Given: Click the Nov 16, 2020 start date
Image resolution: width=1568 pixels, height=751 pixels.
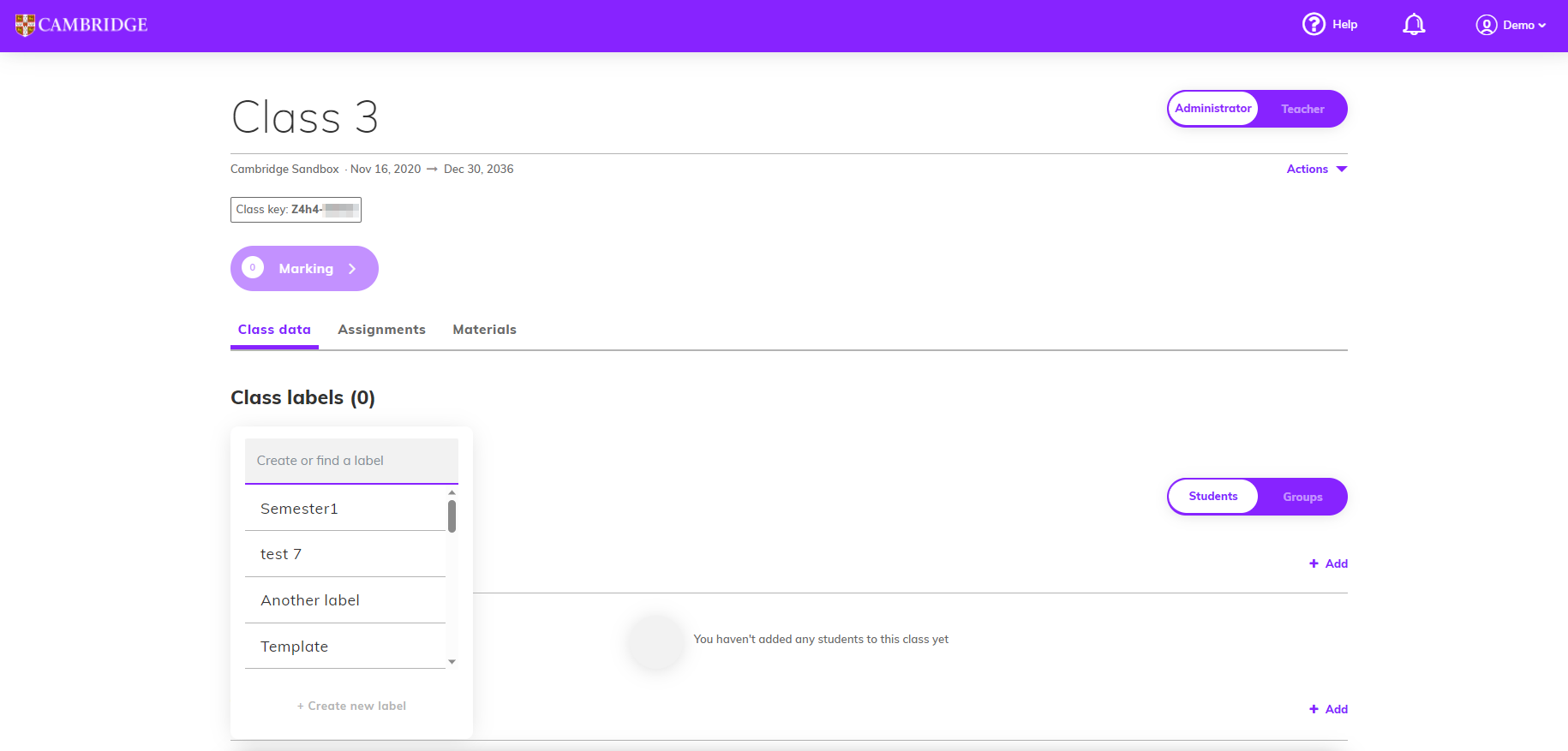Looking at the screenshot, I should coord(386,169).
